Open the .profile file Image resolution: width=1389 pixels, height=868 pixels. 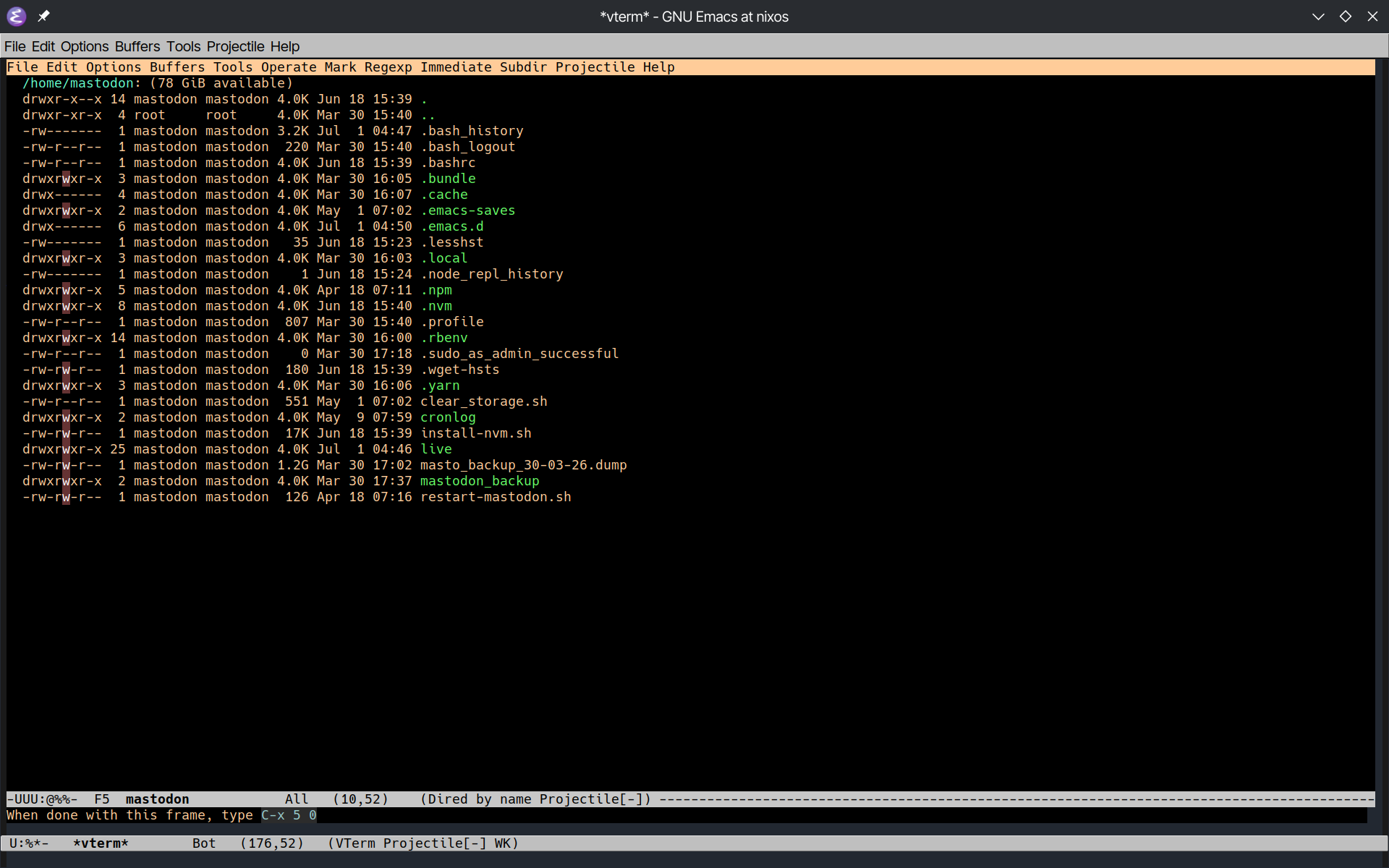pyautogui.click(x=452, y=322)
